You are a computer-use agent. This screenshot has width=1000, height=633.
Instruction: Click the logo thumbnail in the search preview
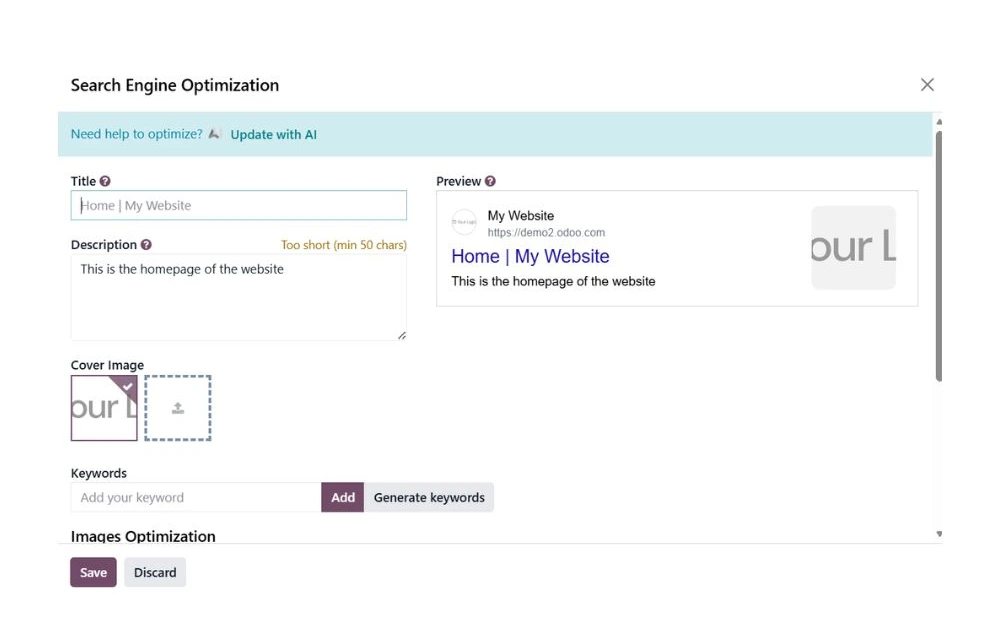point(853,247)
